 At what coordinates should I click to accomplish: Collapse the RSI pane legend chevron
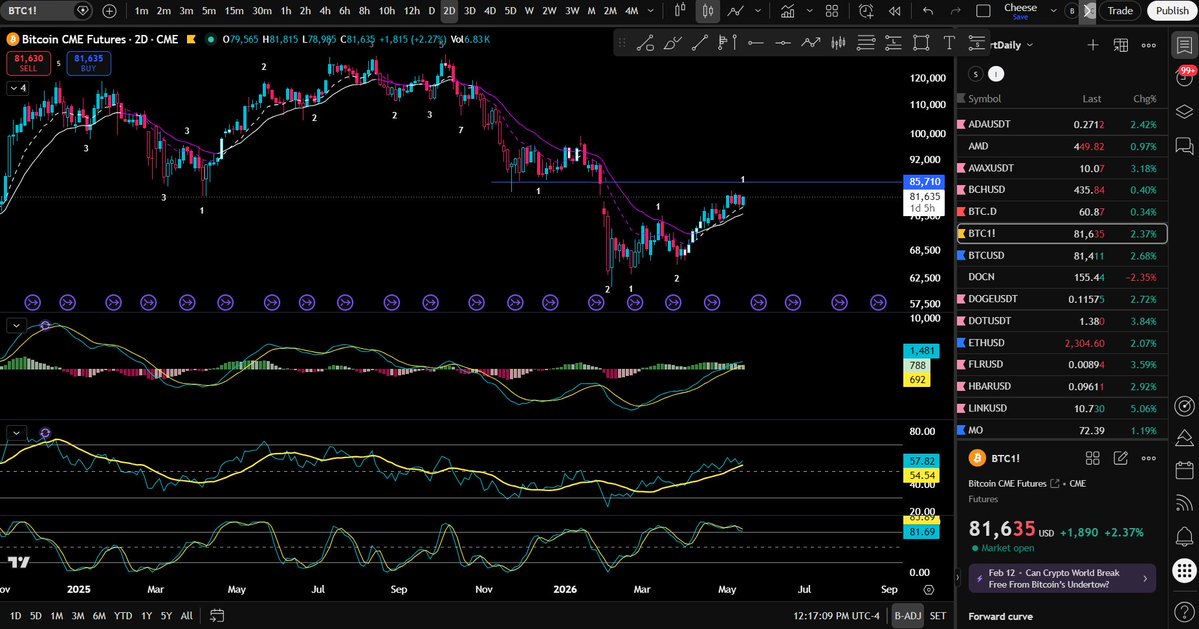(x=16, y=433)
